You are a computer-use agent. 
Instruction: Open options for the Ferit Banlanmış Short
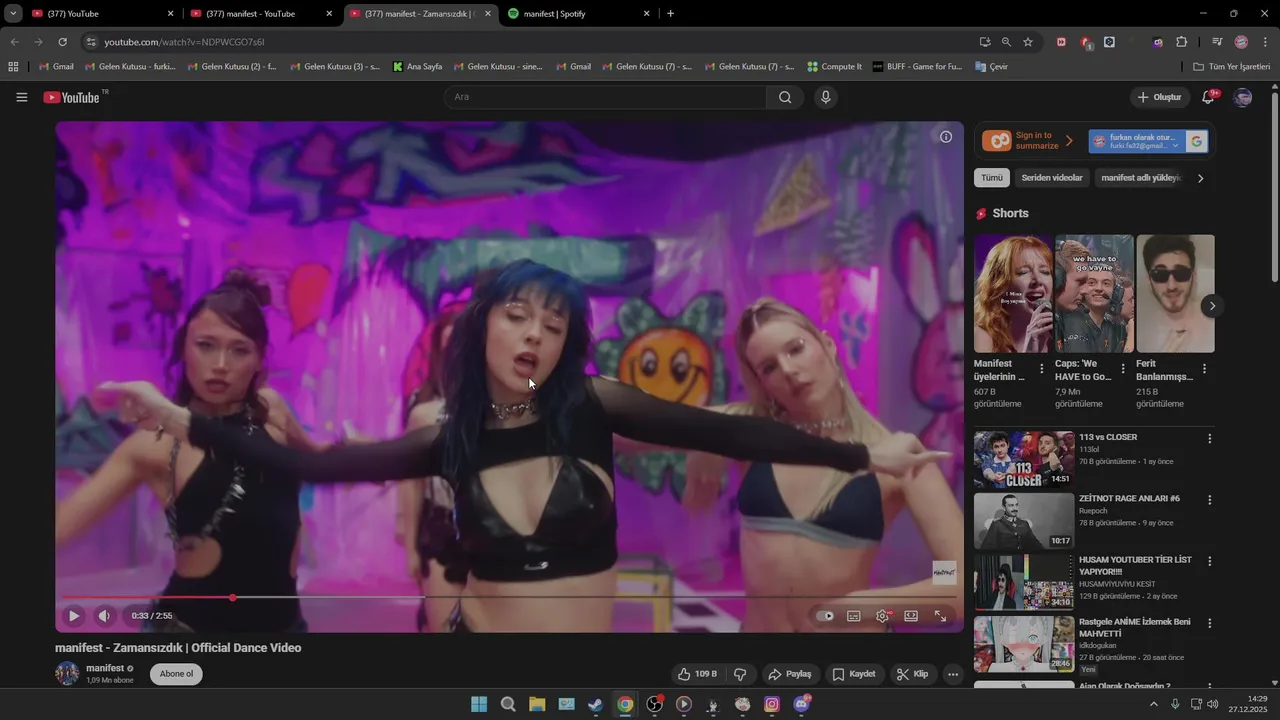(x=1204, y=369)
